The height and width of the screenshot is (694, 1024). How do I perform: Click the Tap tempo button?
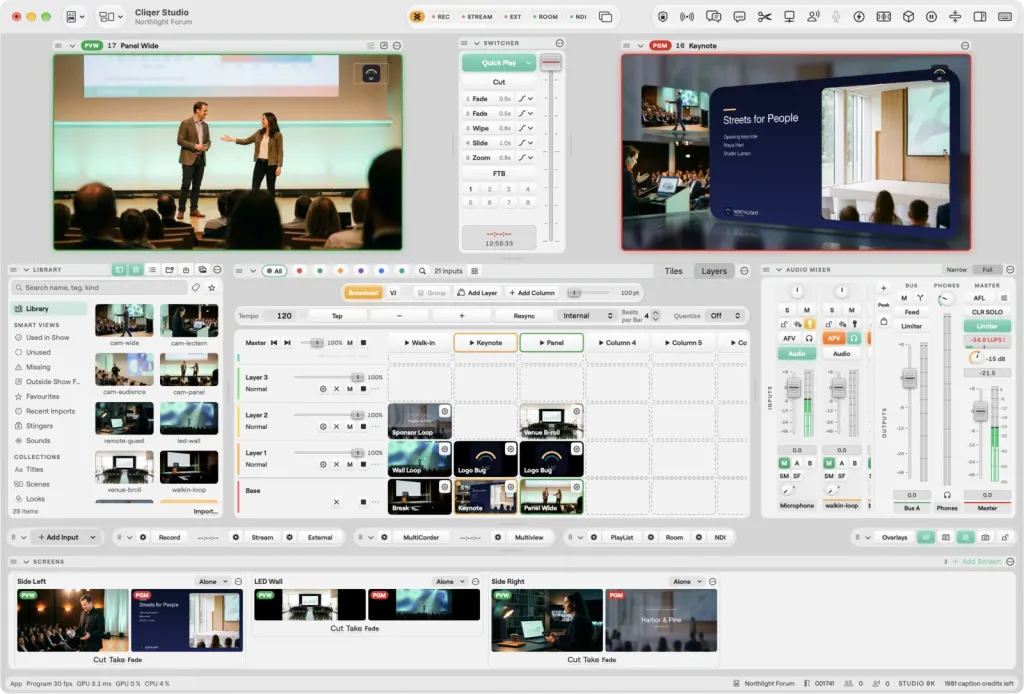(337, 316)
